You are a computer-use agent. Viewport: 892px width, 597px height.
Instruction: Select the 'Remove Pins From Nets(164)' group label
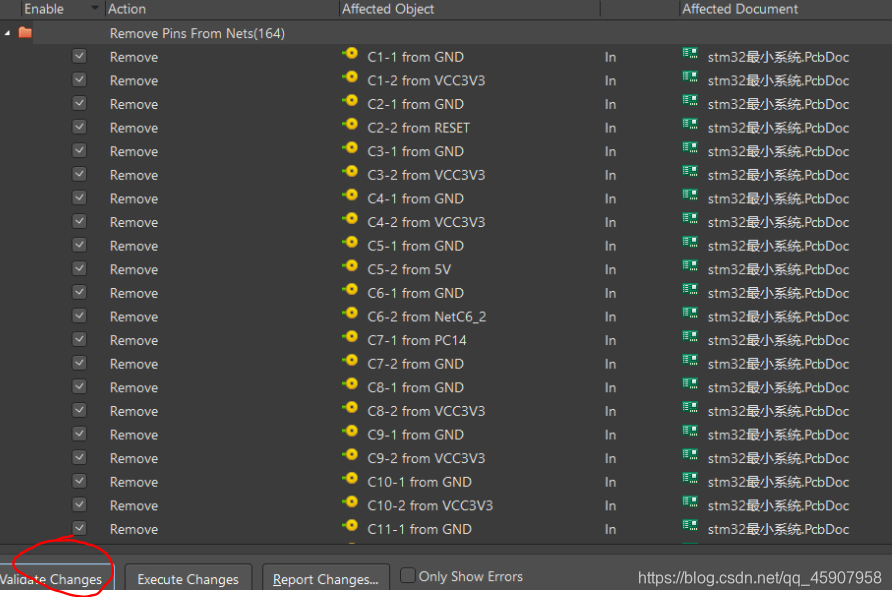(197, 34)
